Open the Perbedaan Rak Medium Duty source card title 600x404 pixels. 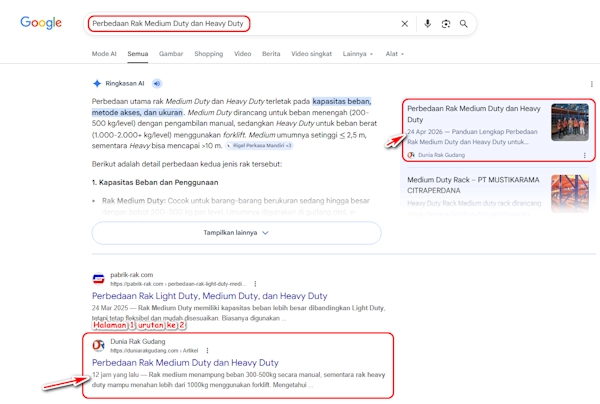[474, 114]
